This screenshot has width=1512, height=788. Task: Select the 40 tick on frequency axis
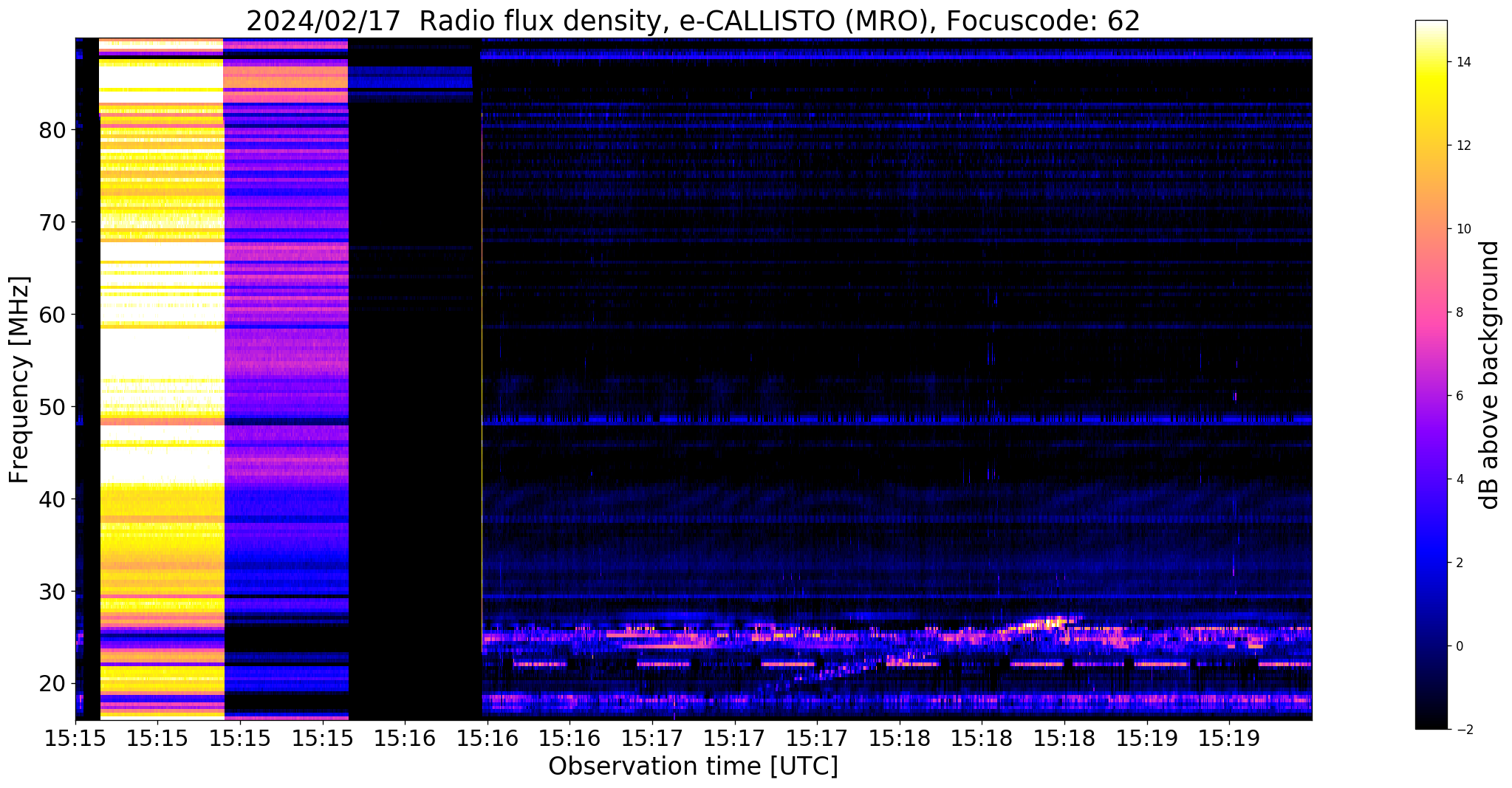[52, 499]
